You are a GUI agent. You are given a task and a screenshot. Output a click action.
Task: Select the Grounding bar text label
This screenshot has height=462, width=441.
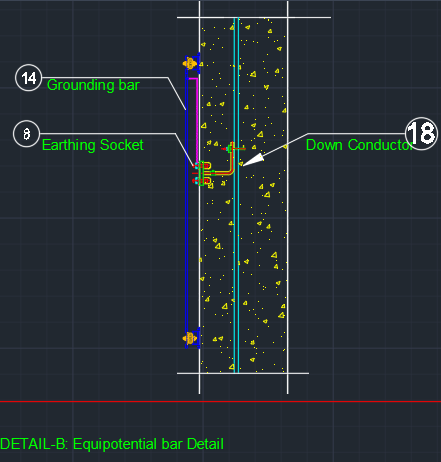(x=93, y=85)
